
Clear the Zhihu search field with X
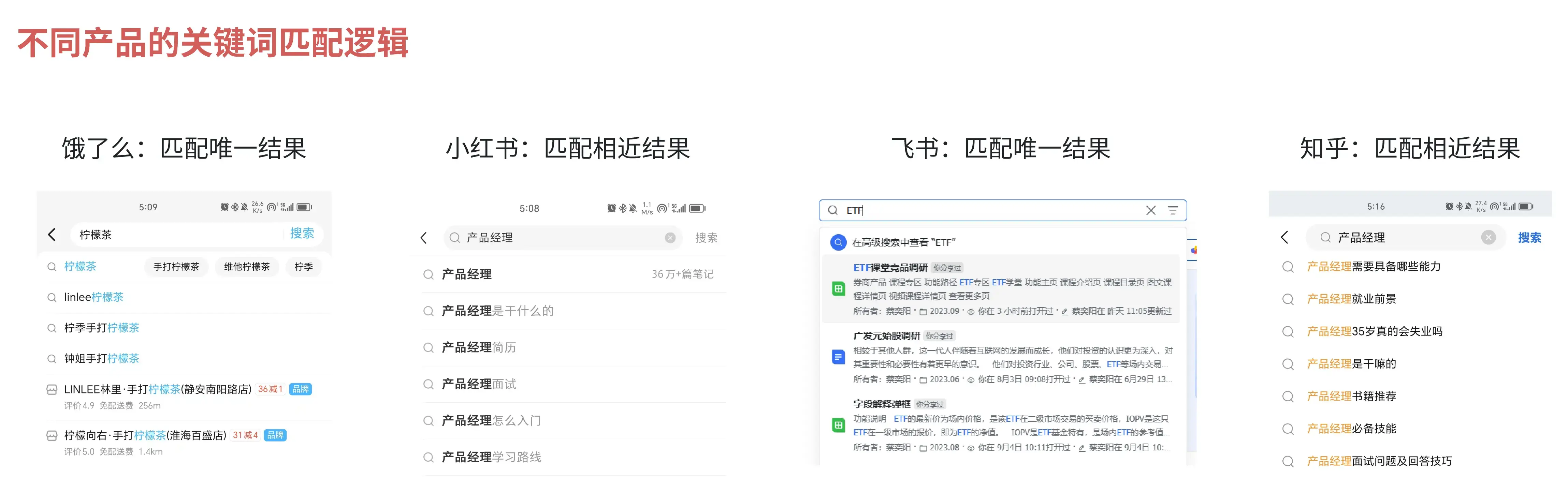tap(1488, 237)
